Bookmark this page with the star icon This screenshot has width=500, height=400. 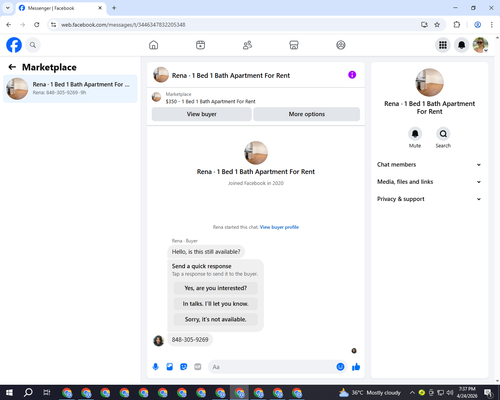pyautogui.click(x=437, y=25)
